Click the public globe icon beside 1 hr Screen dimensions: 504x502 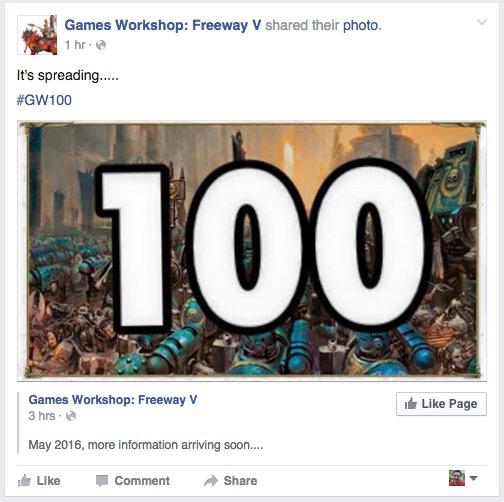101,45
